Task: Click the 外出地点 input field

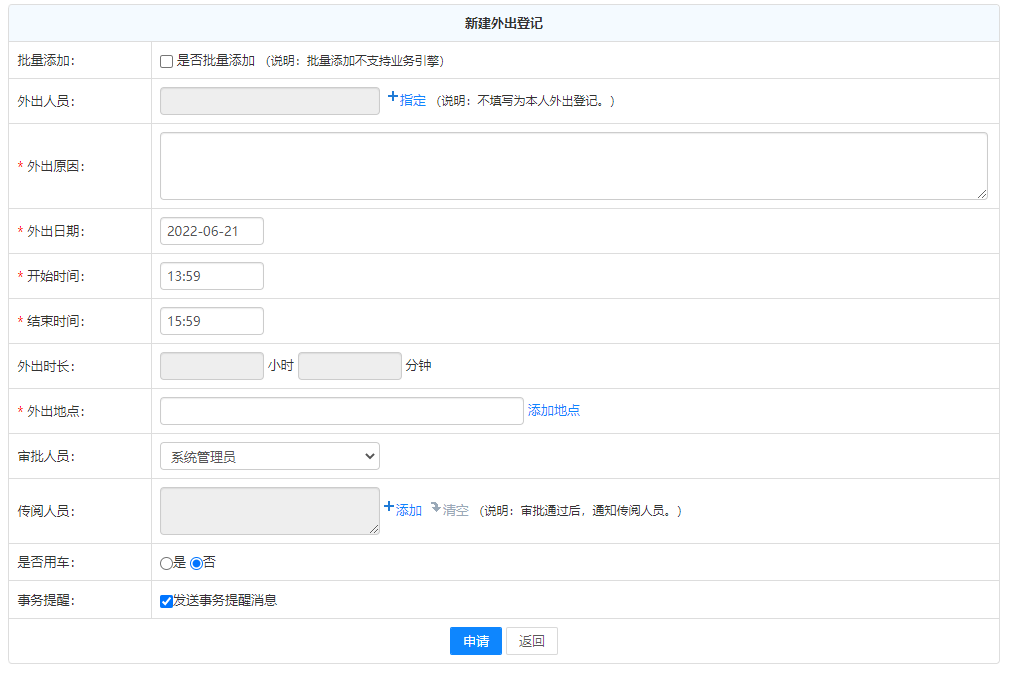Action: 341,411
